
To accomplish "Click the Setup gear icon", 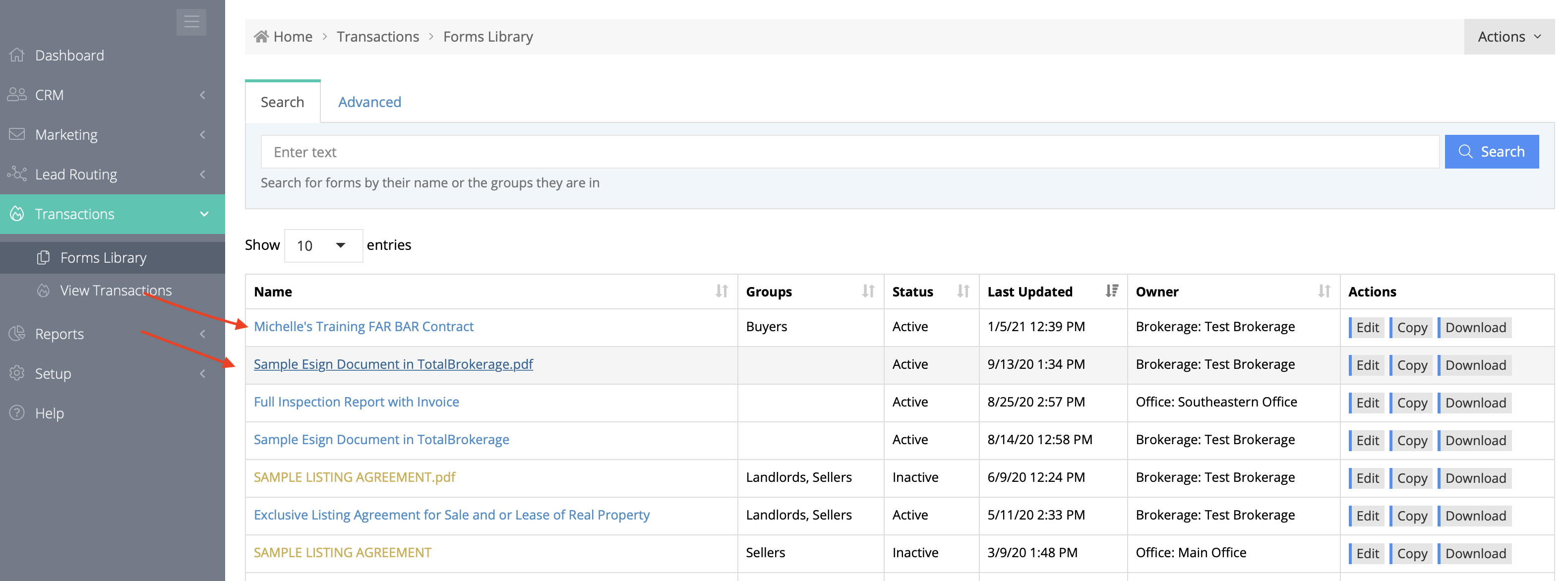I will pyautogui.click(x=17, y=373).
